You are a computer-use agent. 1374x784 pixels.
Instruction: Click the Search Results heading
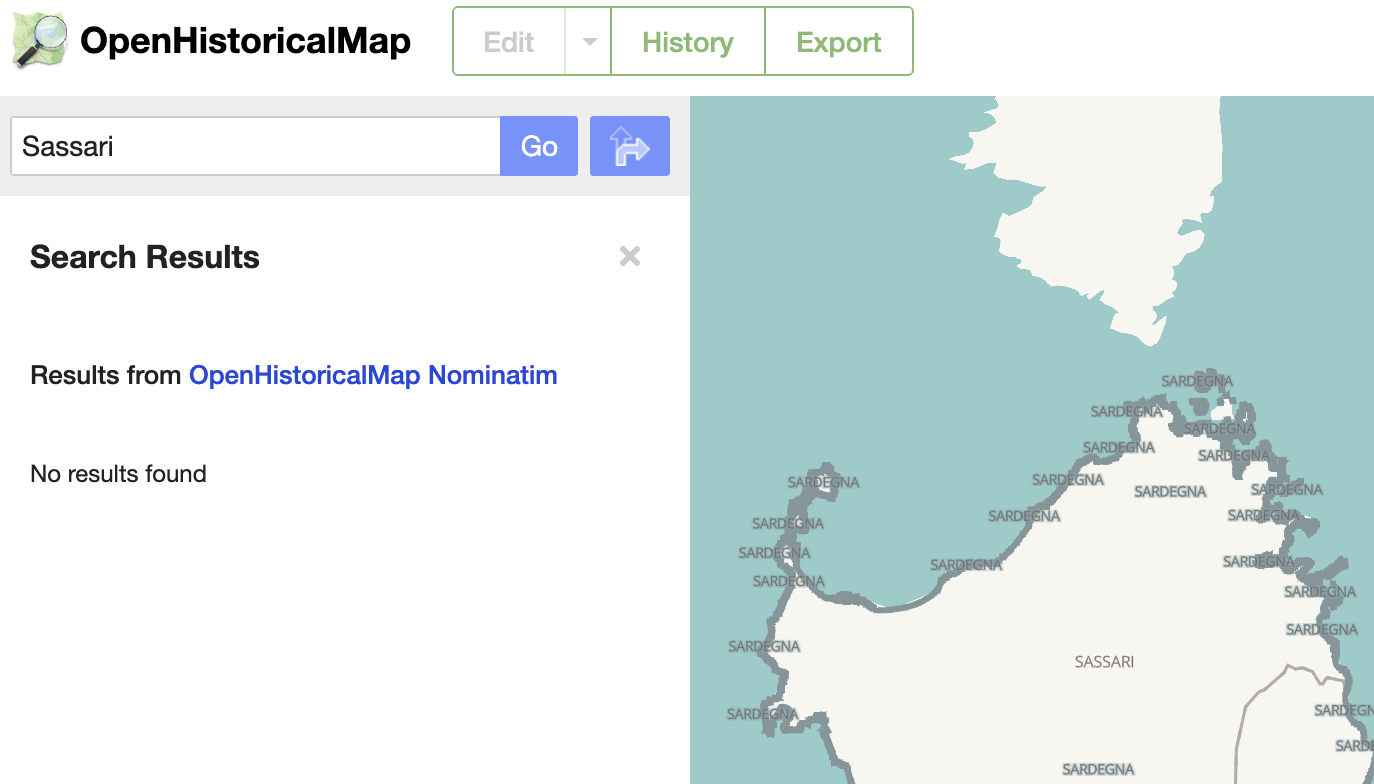pos(144,256)
